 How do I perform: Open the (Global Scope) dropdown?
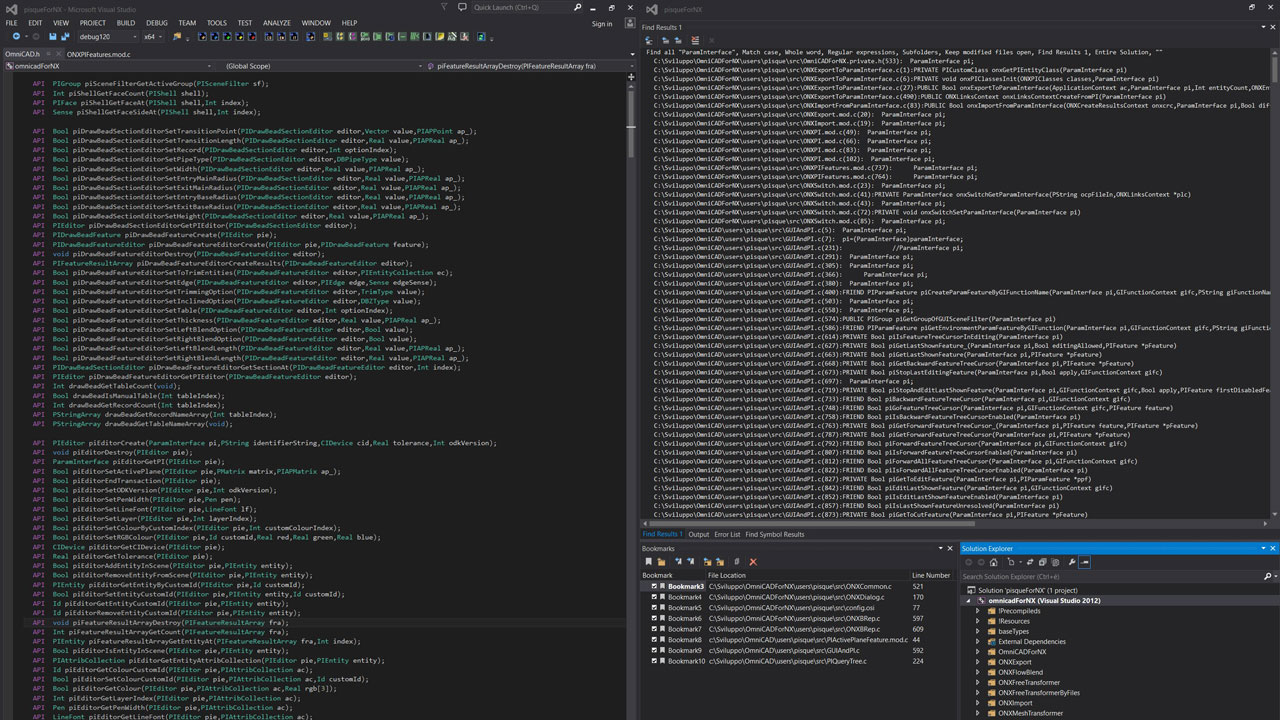(318, 66)
